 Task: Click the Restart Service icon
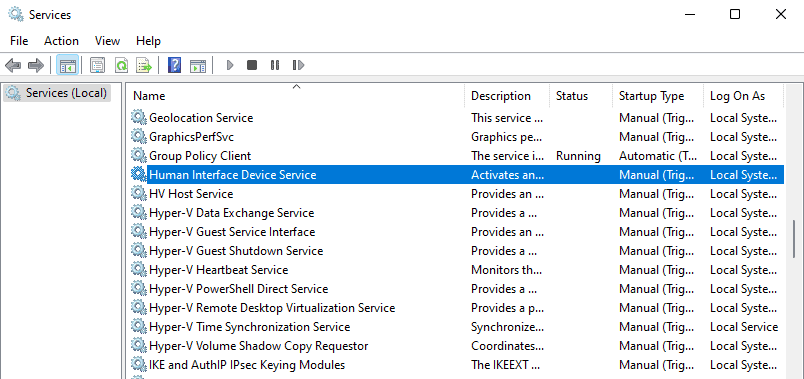click(298, 65)
